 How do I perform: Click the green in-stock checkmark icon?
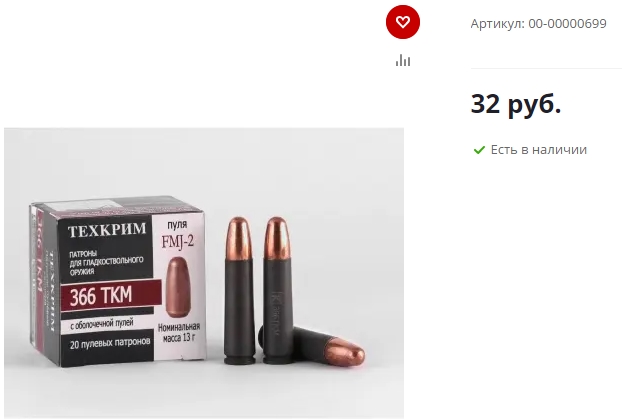pyautogui.click(x=479, y=150)
